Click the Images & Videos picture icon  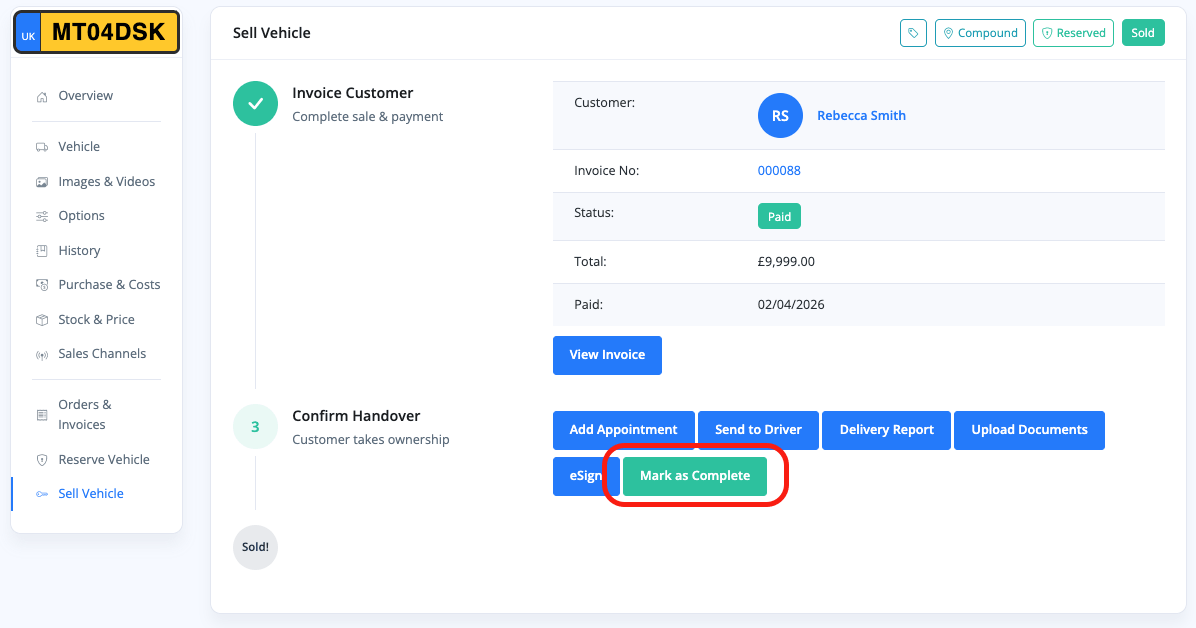(42, 182)
